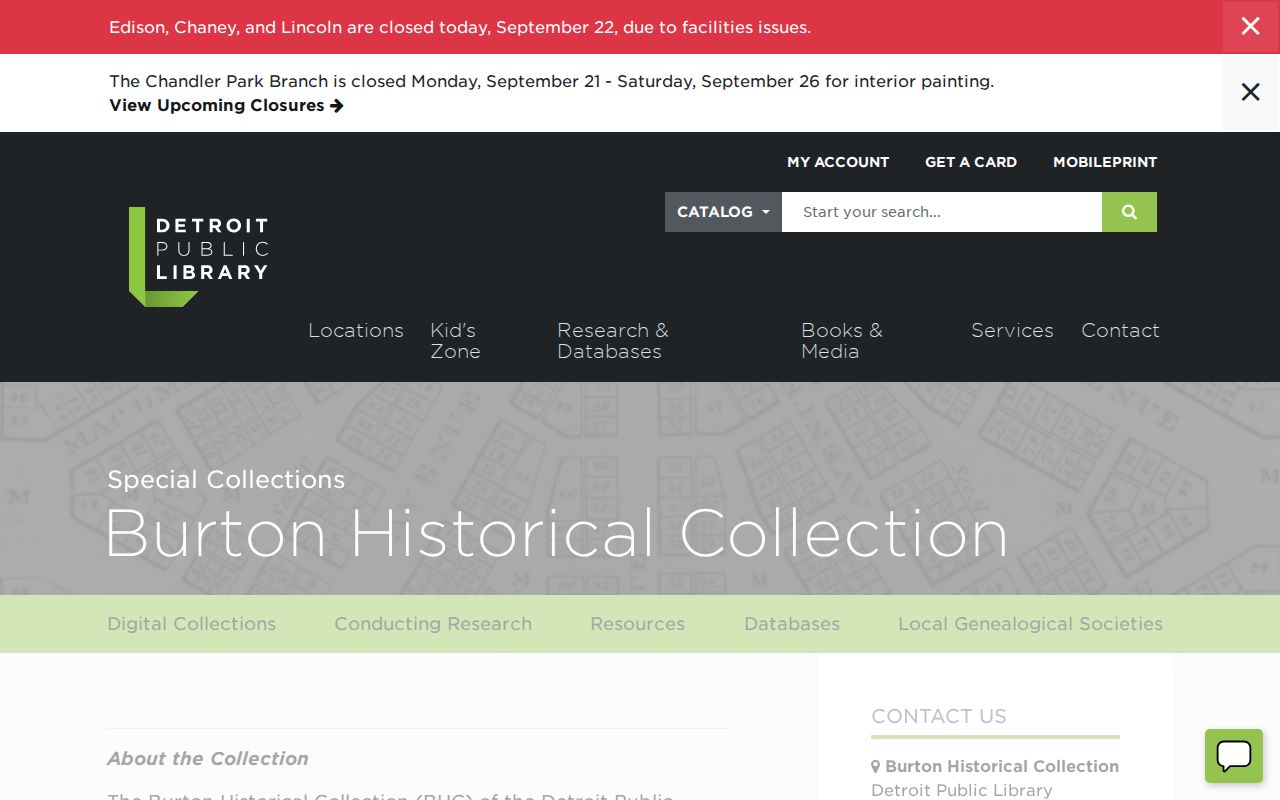Click the 'CONTACT US' sidebar heading

(x=939, y=716)
